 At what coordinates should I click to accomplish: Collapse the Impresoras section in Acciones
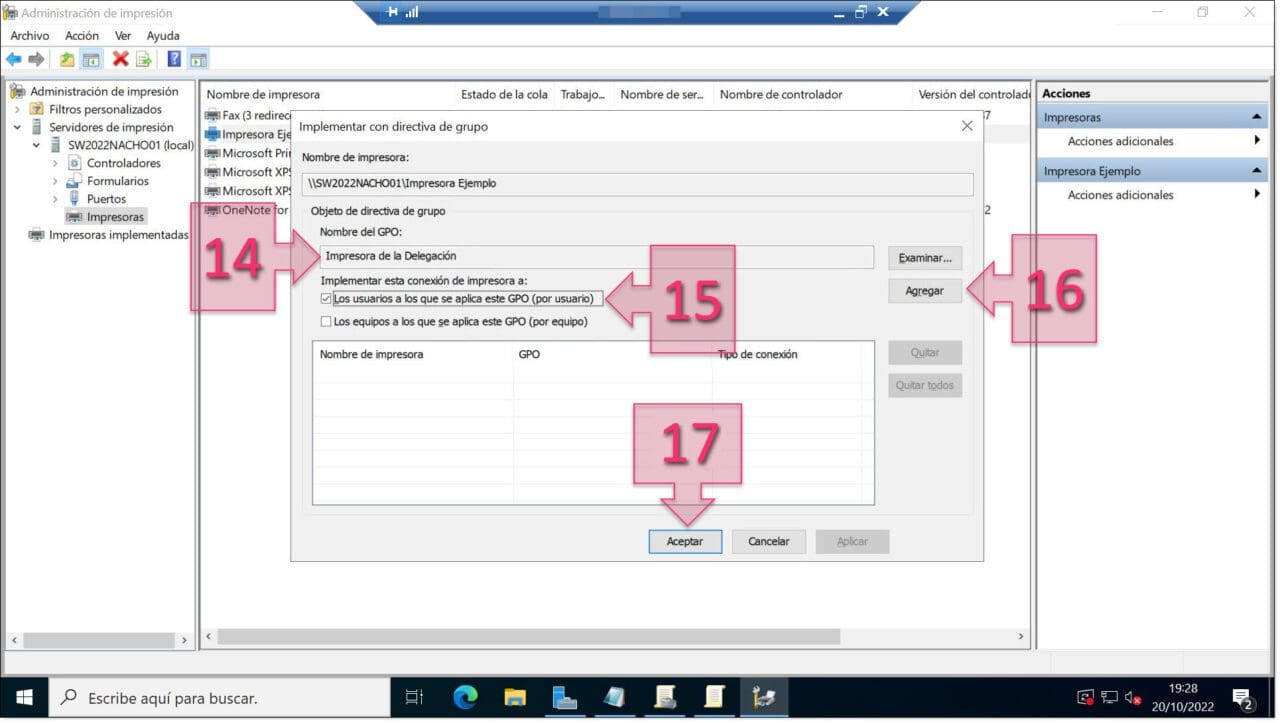click(1257, 117)
